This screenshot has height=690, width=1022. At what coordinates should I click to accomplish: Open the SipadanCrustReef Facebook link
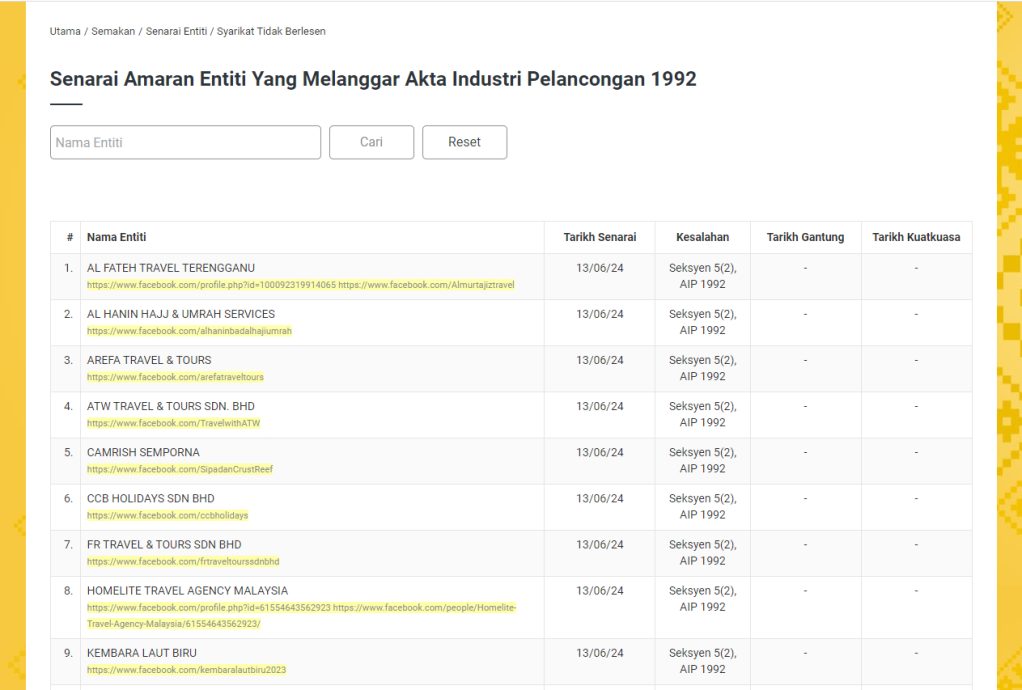point(180,470)
